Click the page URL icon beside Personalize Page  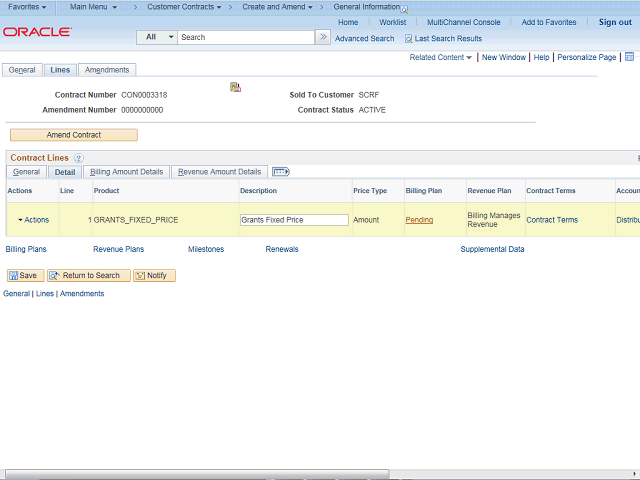coord(629,57)
